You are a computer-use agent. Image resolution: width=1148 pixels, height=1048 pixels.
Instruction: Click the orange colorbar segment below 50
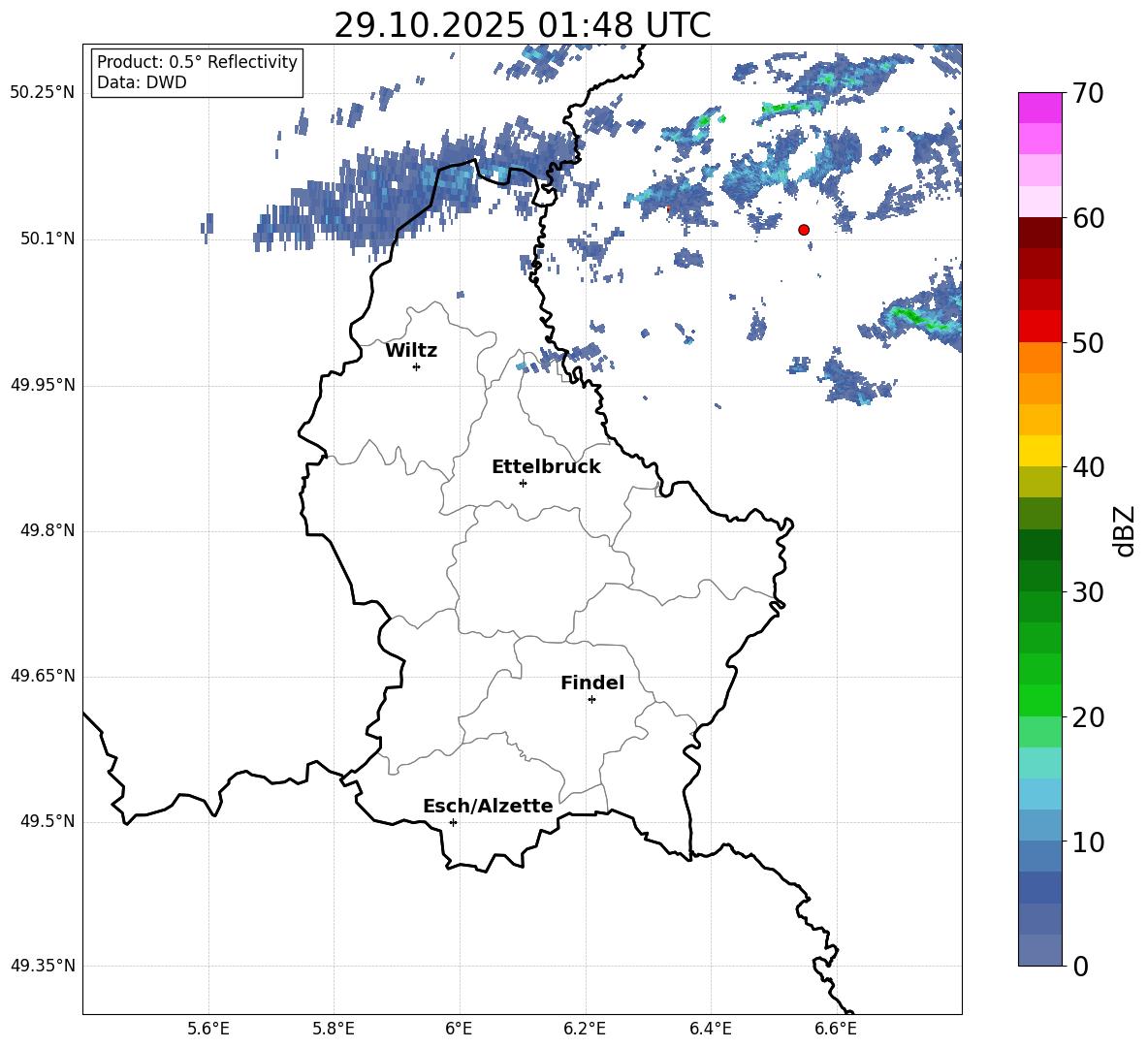[1039, 358]
